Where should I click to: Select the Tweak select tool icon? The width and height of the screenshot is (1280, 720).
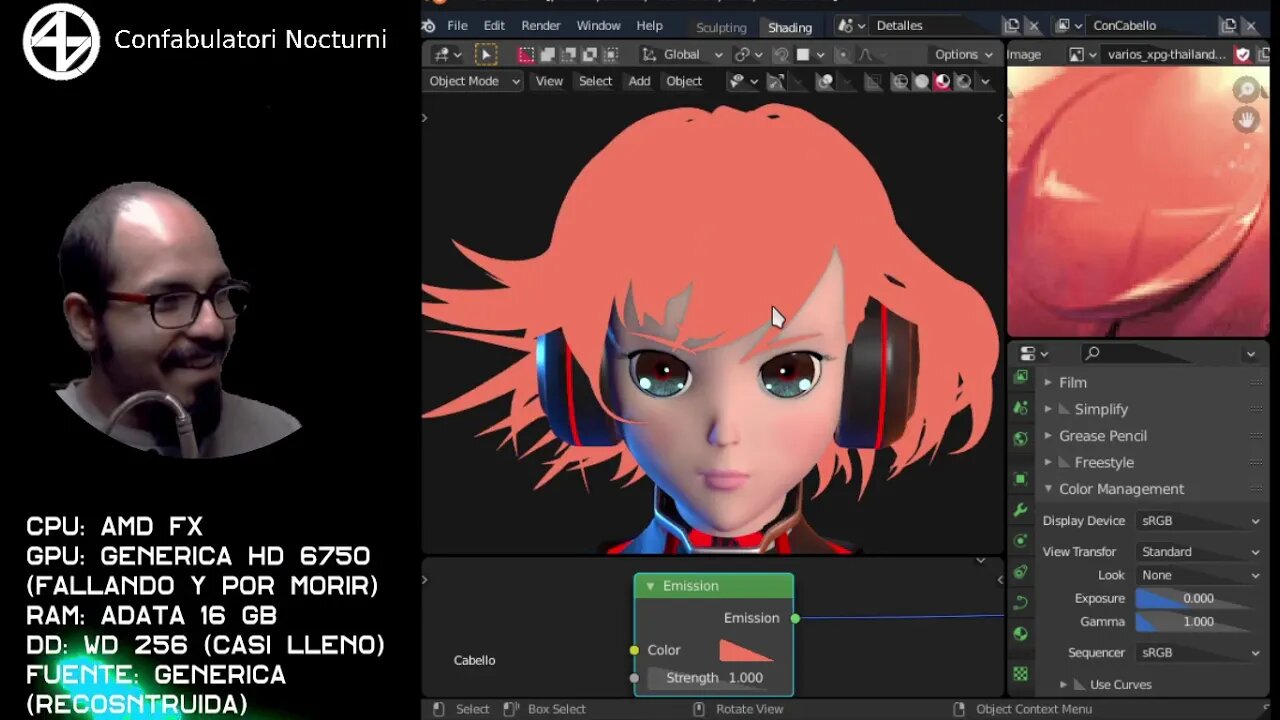(485, 54)
